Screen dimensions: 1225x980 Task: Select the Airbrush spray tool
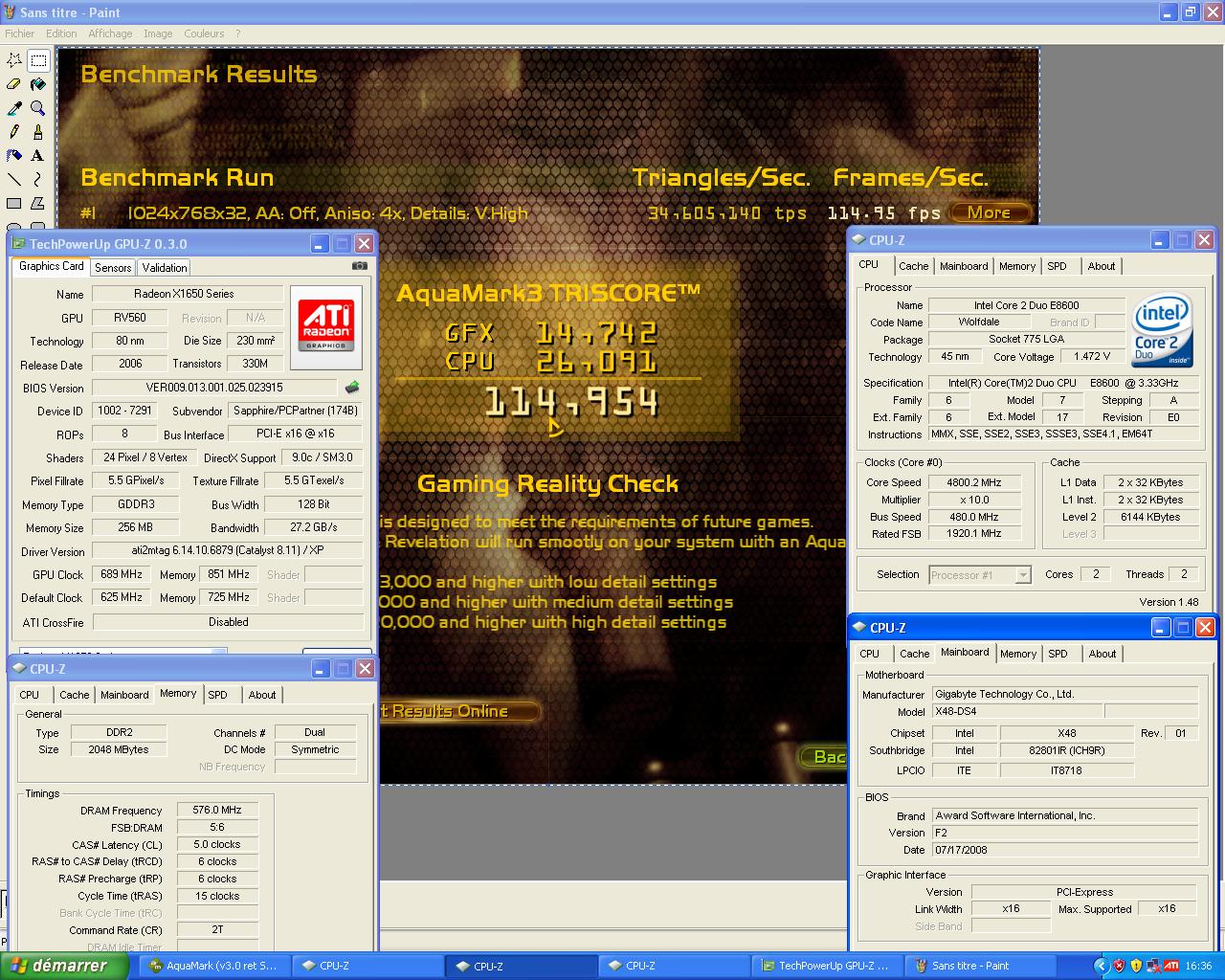(14, 155)
